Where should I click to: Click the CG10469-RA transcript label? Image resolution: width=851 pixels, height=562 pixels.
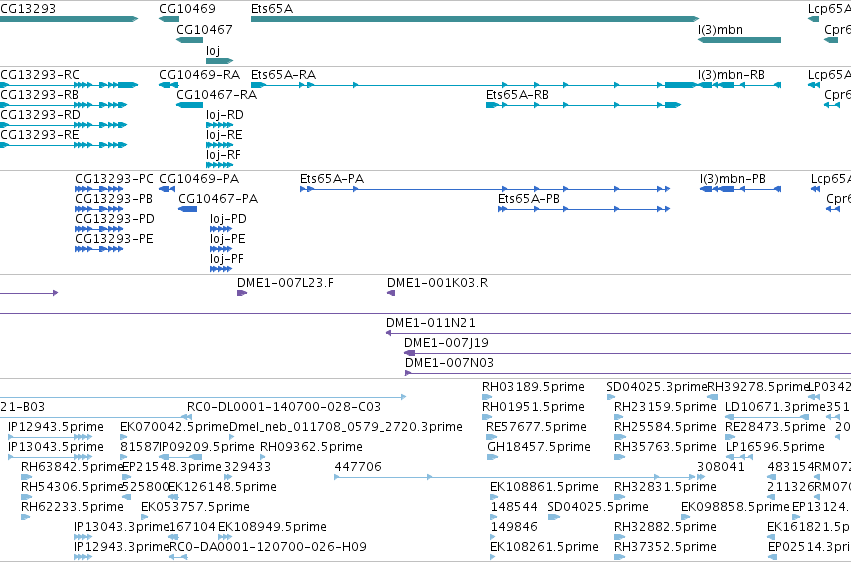pos(199,74)
